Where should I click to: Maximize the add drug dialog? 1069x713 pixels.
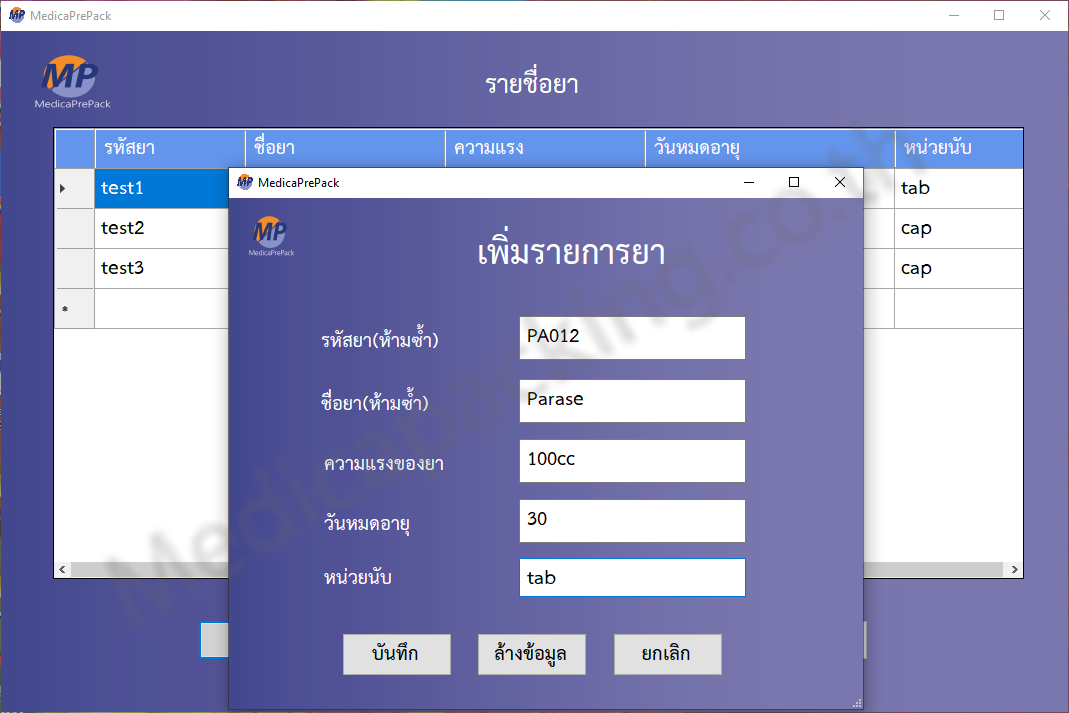click(794, 182)
